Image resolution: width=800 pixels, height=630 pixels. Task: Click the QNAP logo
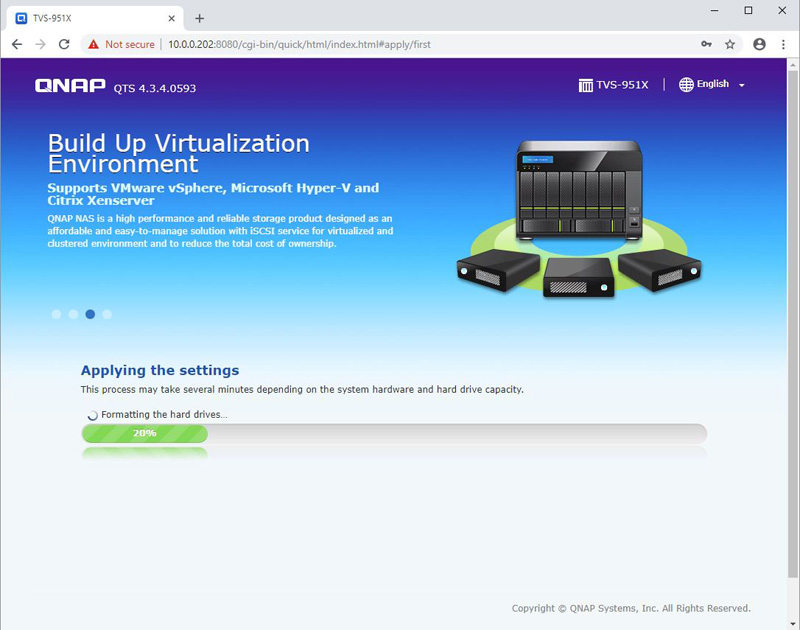point(70,85)
